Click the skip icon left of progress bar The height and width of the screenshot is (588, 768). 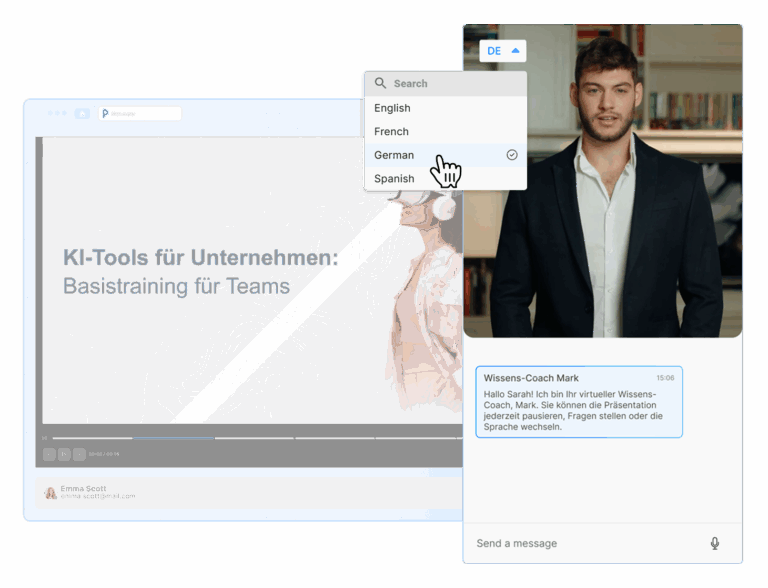(44, 438)
